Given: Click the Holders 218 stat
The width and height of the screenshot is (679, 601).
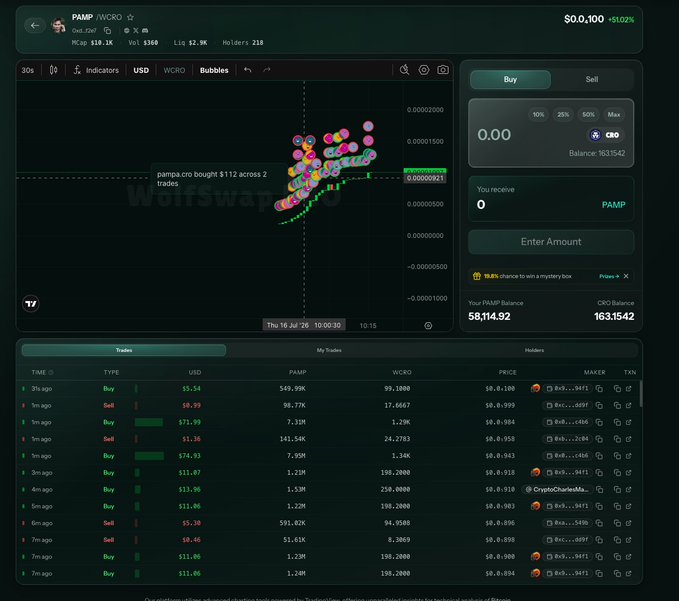Looking at the screenshot, I should pyautogui.click(x=243, y=43).
